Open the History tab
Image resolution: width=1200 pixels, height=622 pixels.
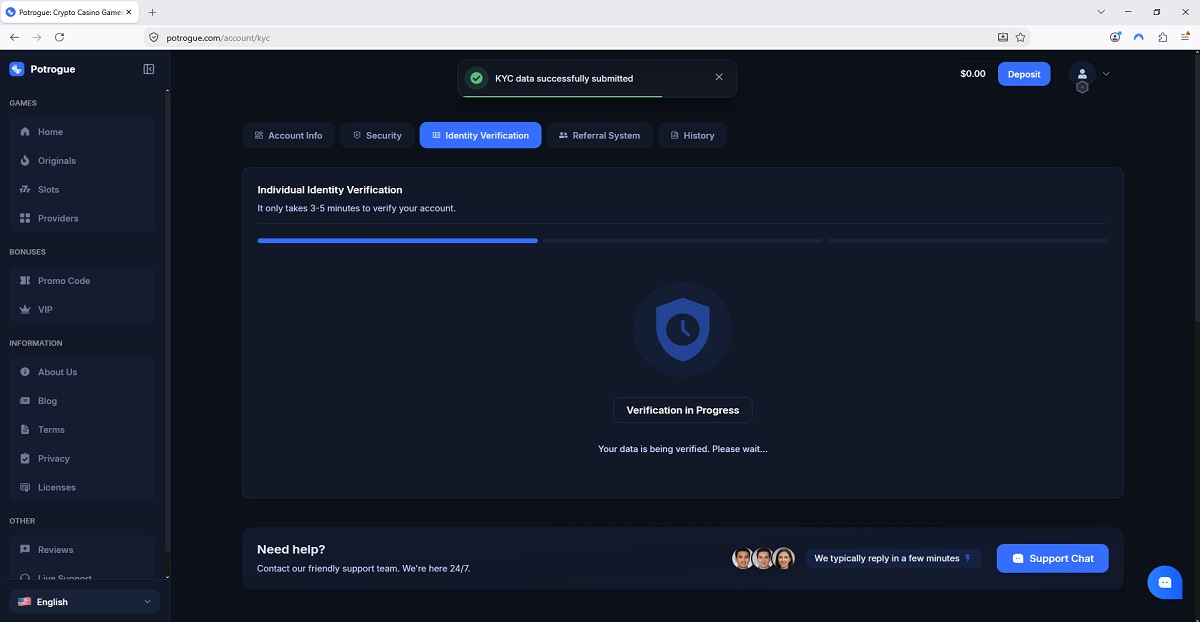click(x=692, y=135)
